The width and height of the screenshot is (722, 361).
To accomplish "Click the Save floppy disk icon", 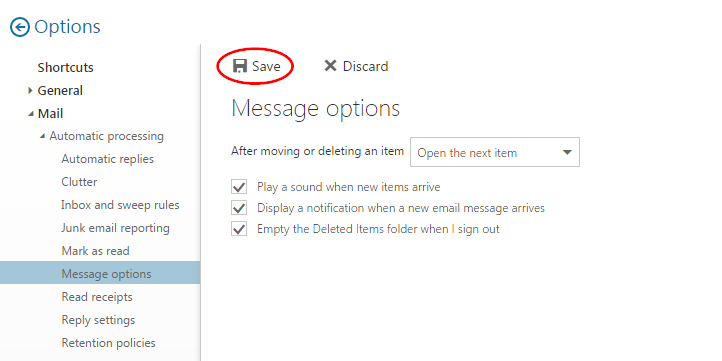I will [x=239, y=66].
